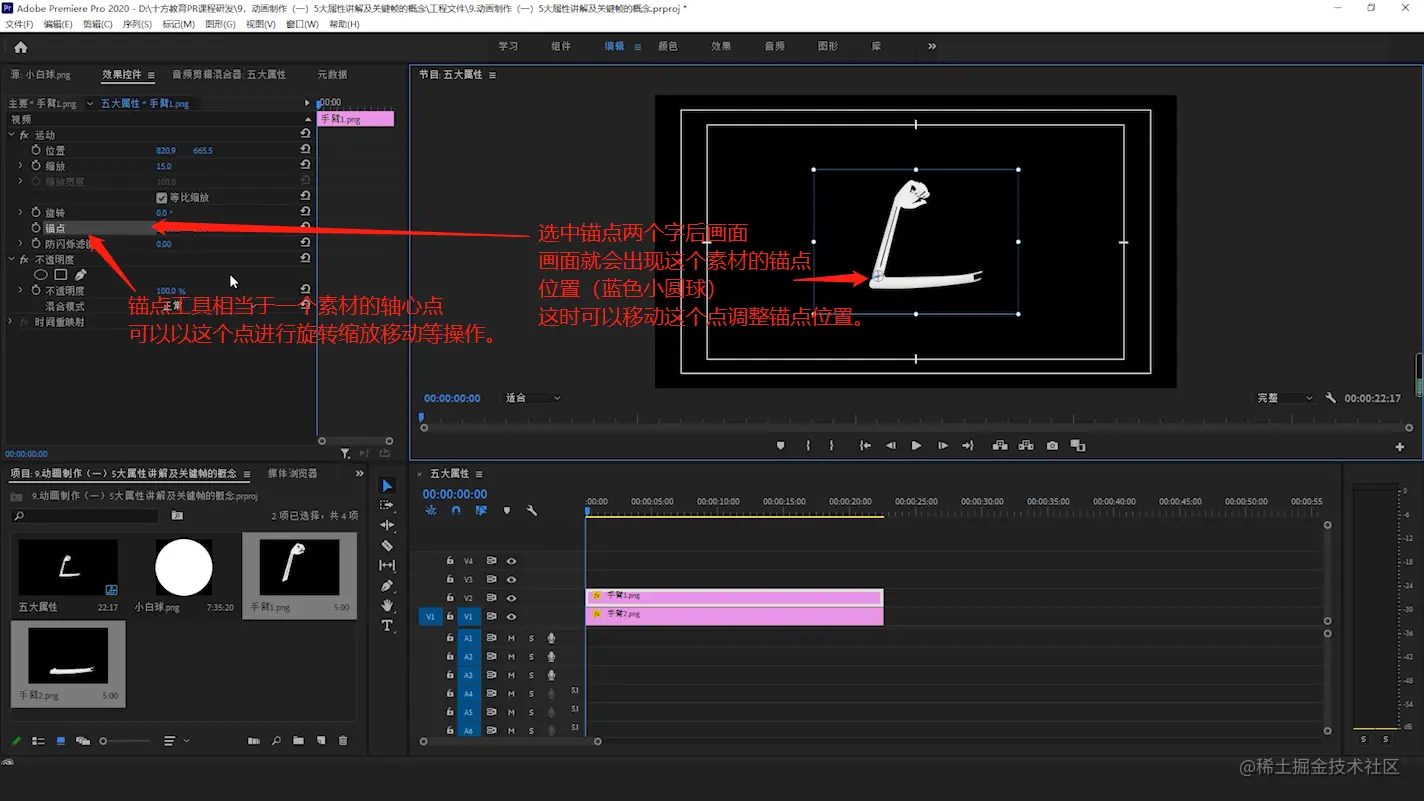Open the program monitor button editor plus

point(1399,447)
